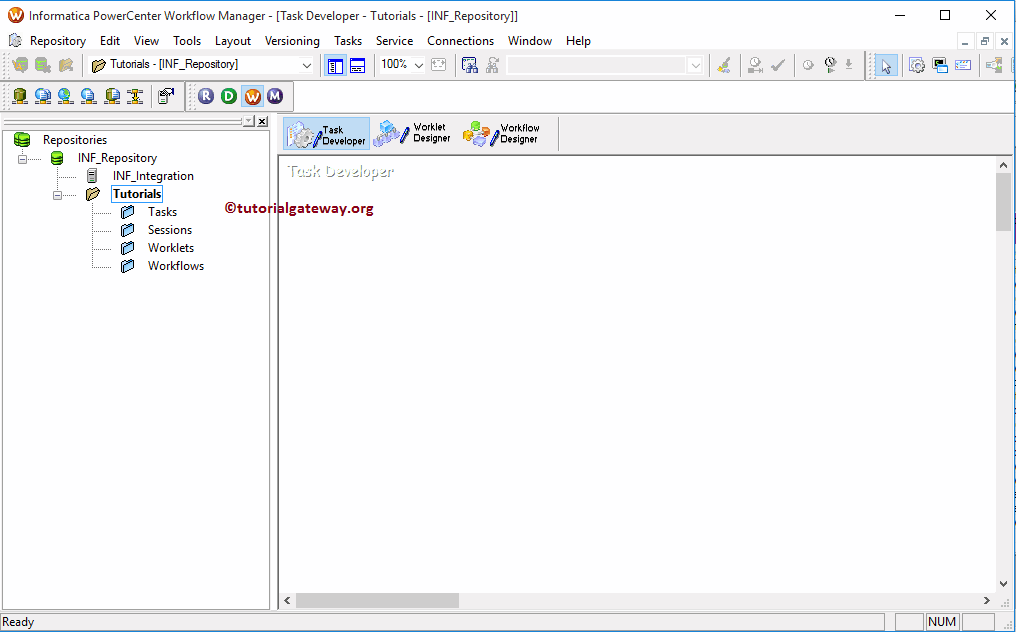
Task: Toggle the Output window view button
Action: pos(357,65)
